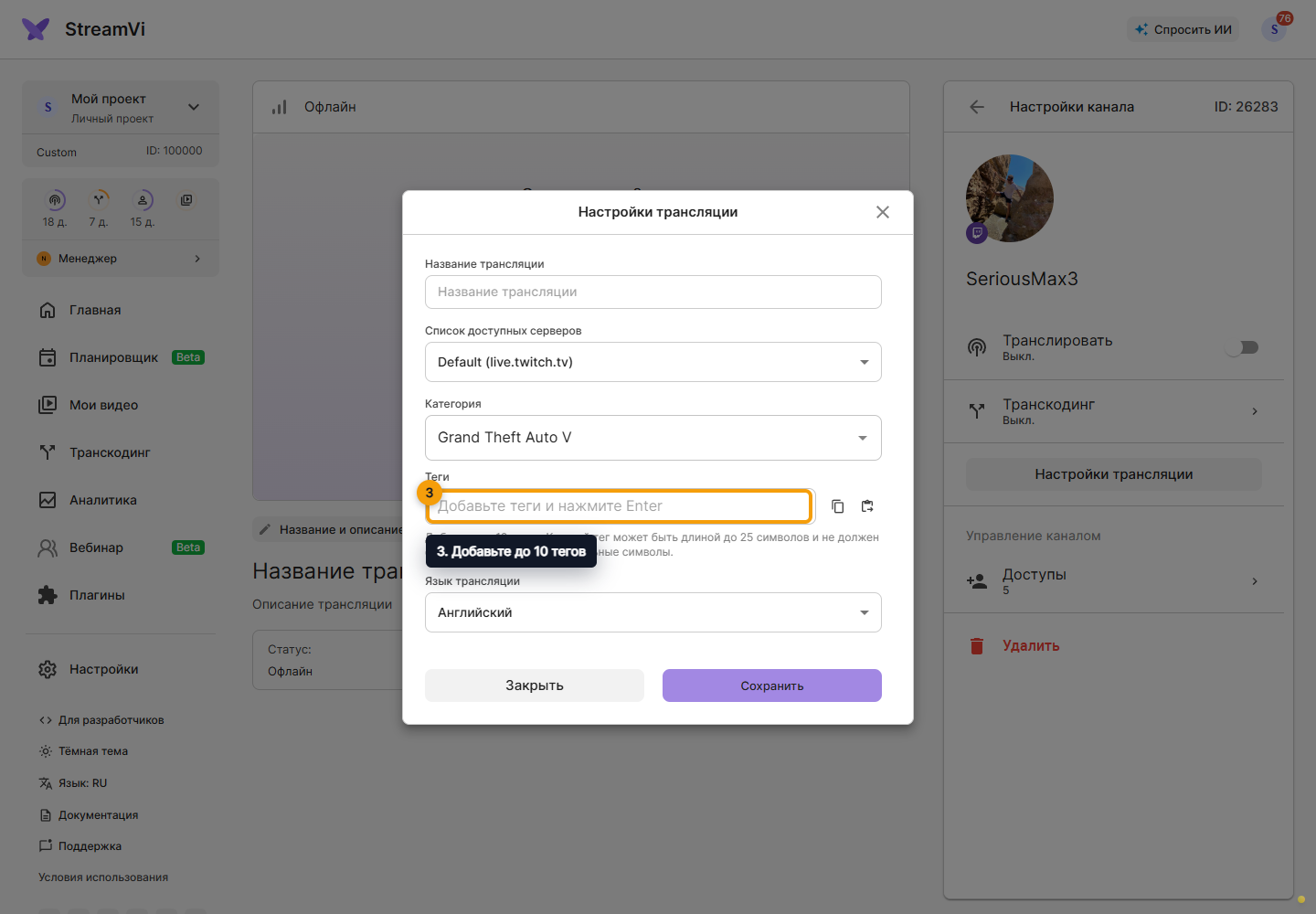The width and height of the screenshot is (1316, 914).
Task: Expand the Менеджер row chevron
Action: [197, 259]
